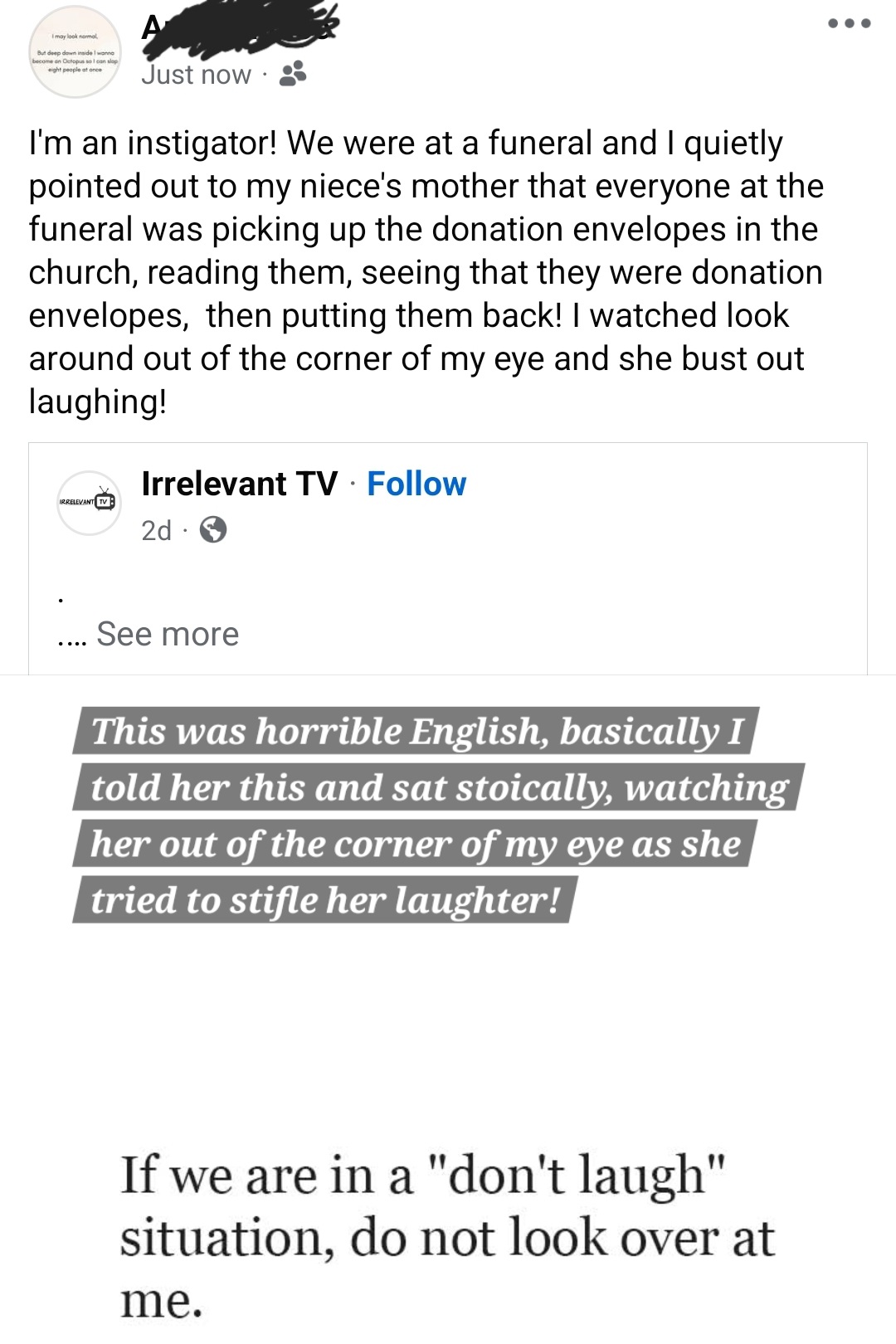The height and width of the screenshot is (1344, 896).
Task: Open the Irrelevant TV page name
Action: pyautogui.click(x=240, y=484)
